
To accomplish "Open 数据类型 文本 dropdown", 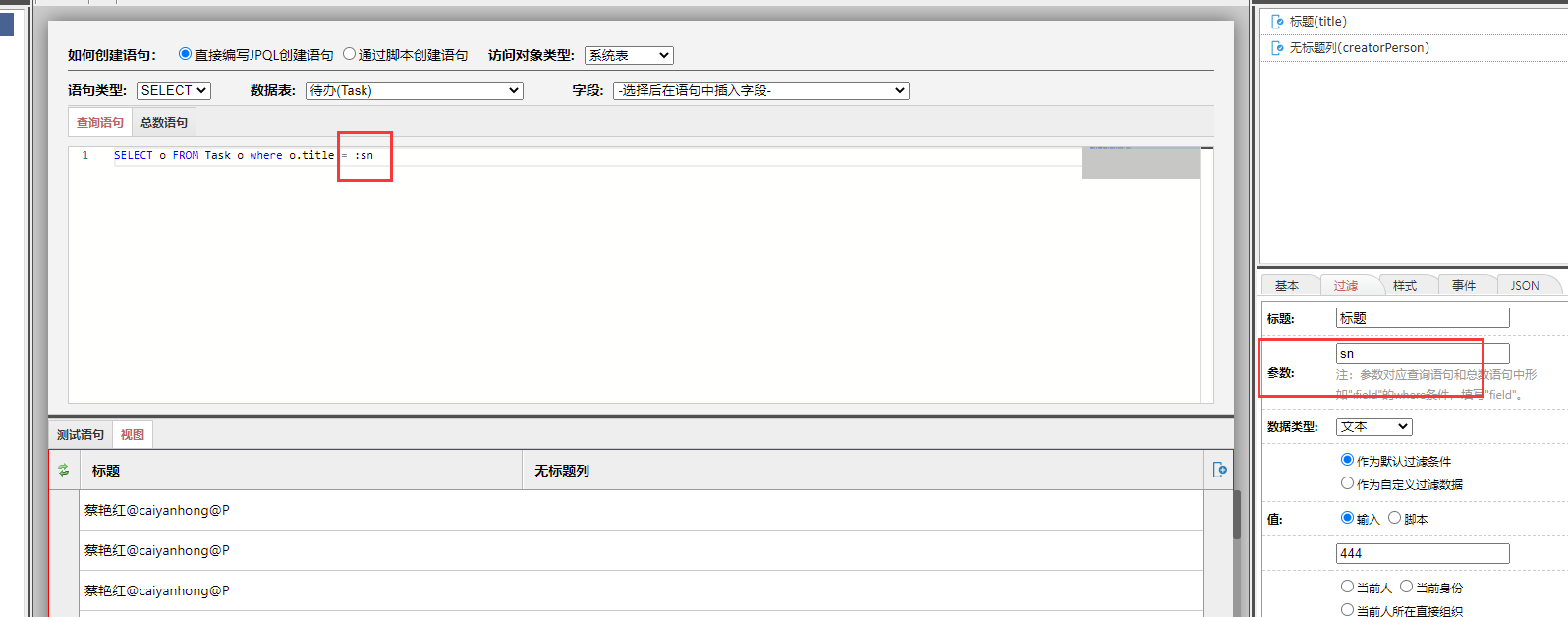I will (1374, 426).
